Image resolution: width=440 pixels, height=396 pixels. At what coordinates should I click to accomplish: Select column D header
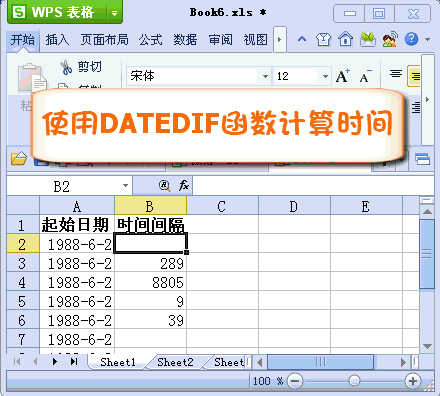pos(294,207)
